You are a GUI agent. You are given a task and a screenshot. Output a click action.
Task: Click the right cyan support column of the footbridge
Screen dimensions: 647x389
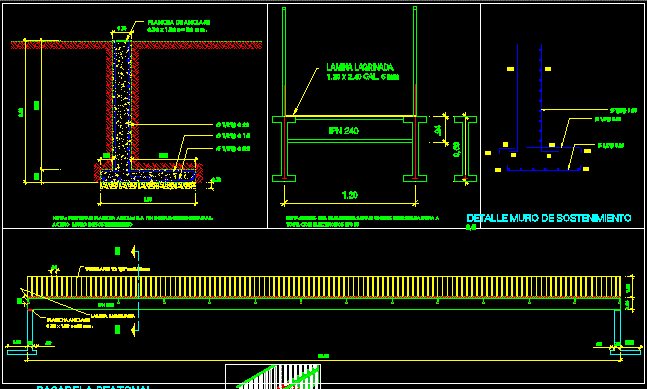(x=617, y=327)
